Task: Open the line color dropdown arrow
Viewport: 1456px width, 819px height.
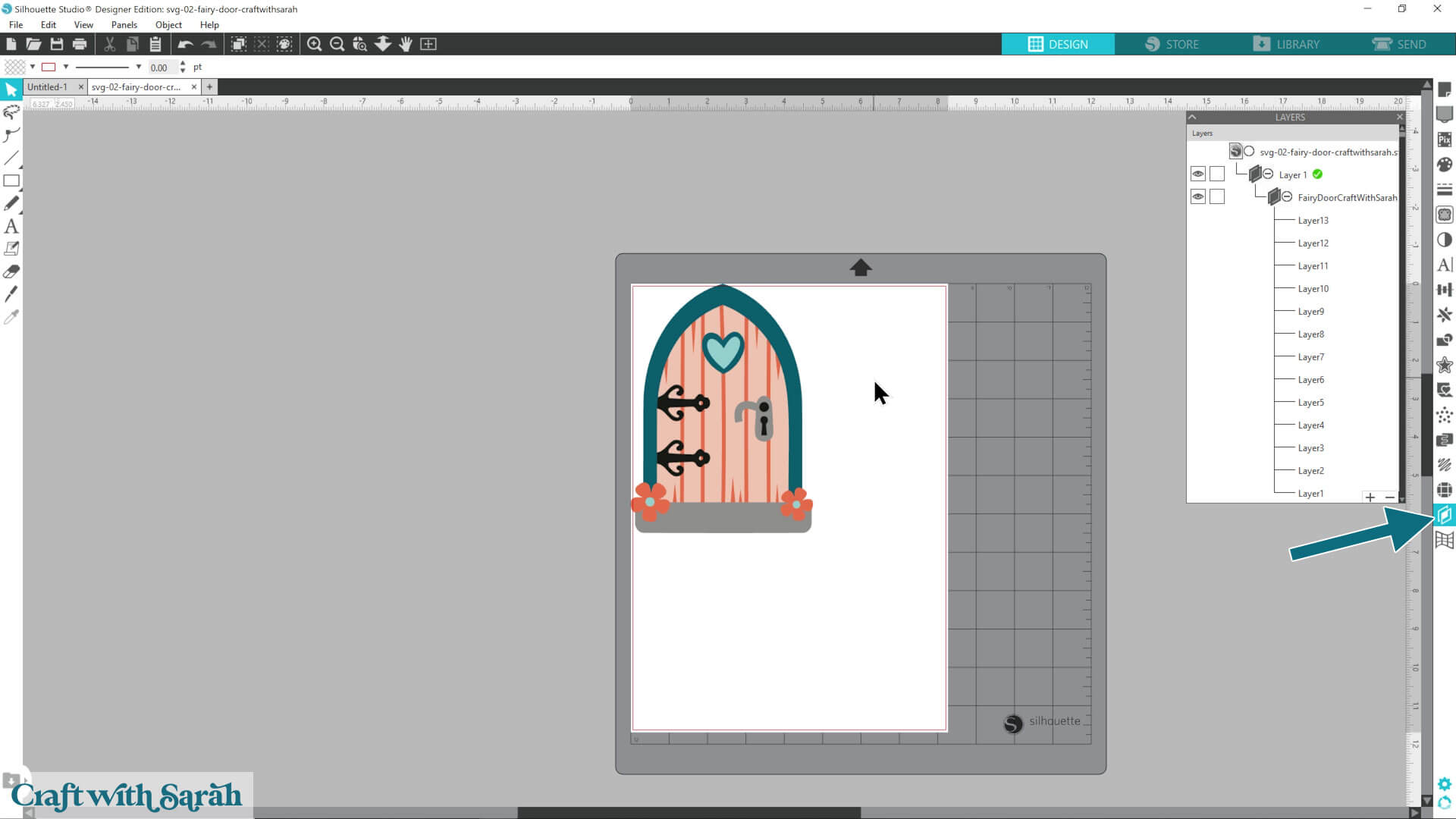Action: [66, 67]
